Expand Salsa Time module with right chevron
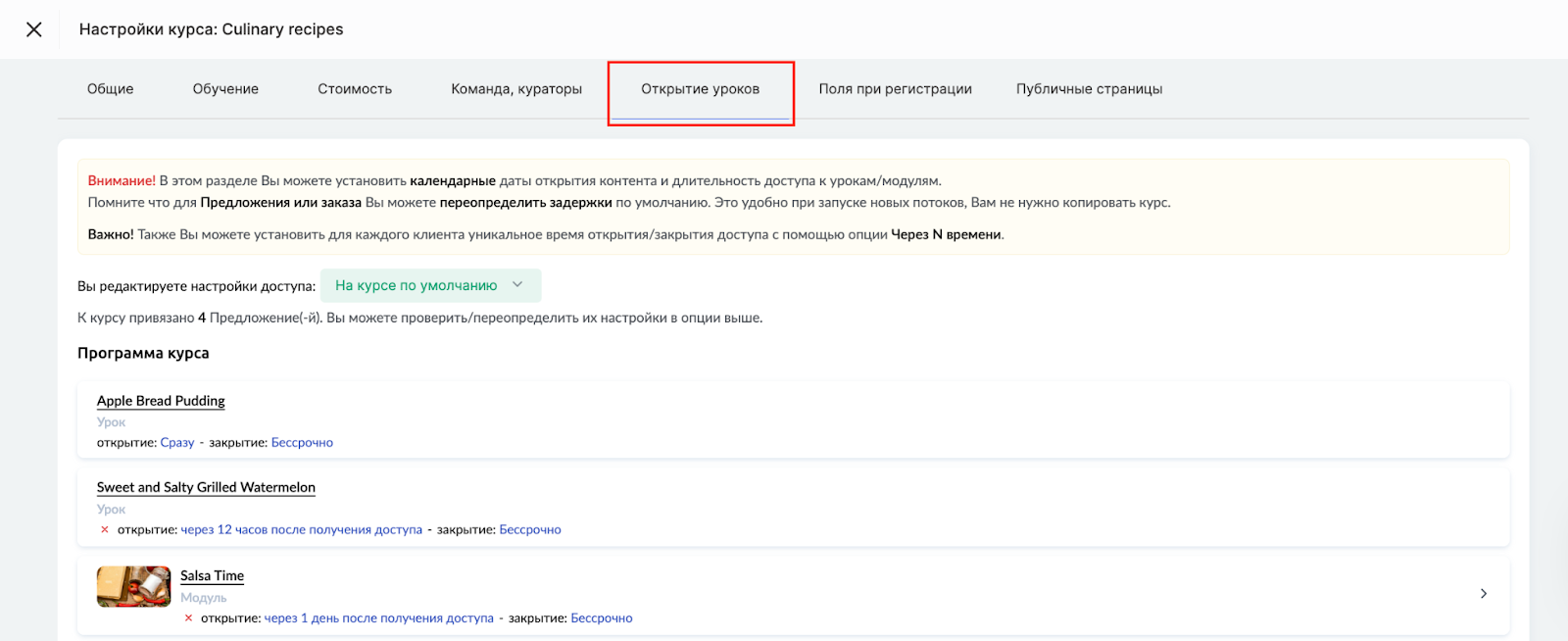The image size is (1568, 641). point(1483,594)
